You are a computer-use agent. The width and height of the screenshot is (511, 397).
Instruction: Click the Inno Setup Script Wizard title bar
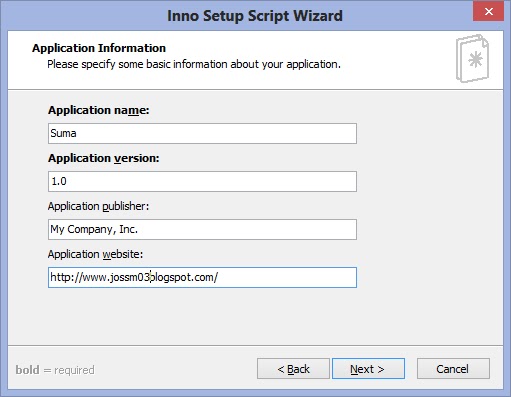click(x=255, y=16)
